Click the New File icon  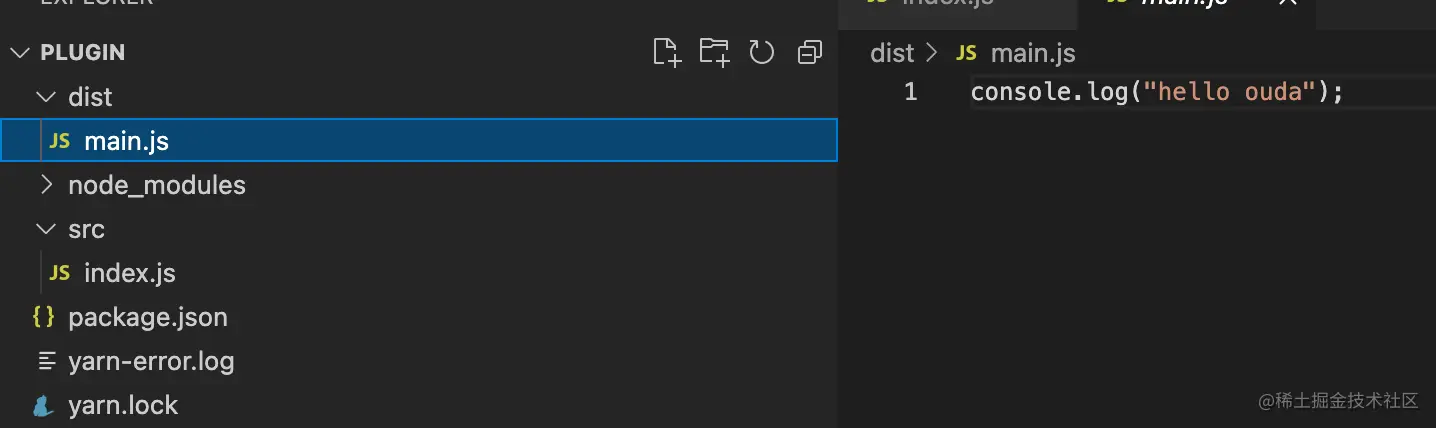(x=666, y=52)
